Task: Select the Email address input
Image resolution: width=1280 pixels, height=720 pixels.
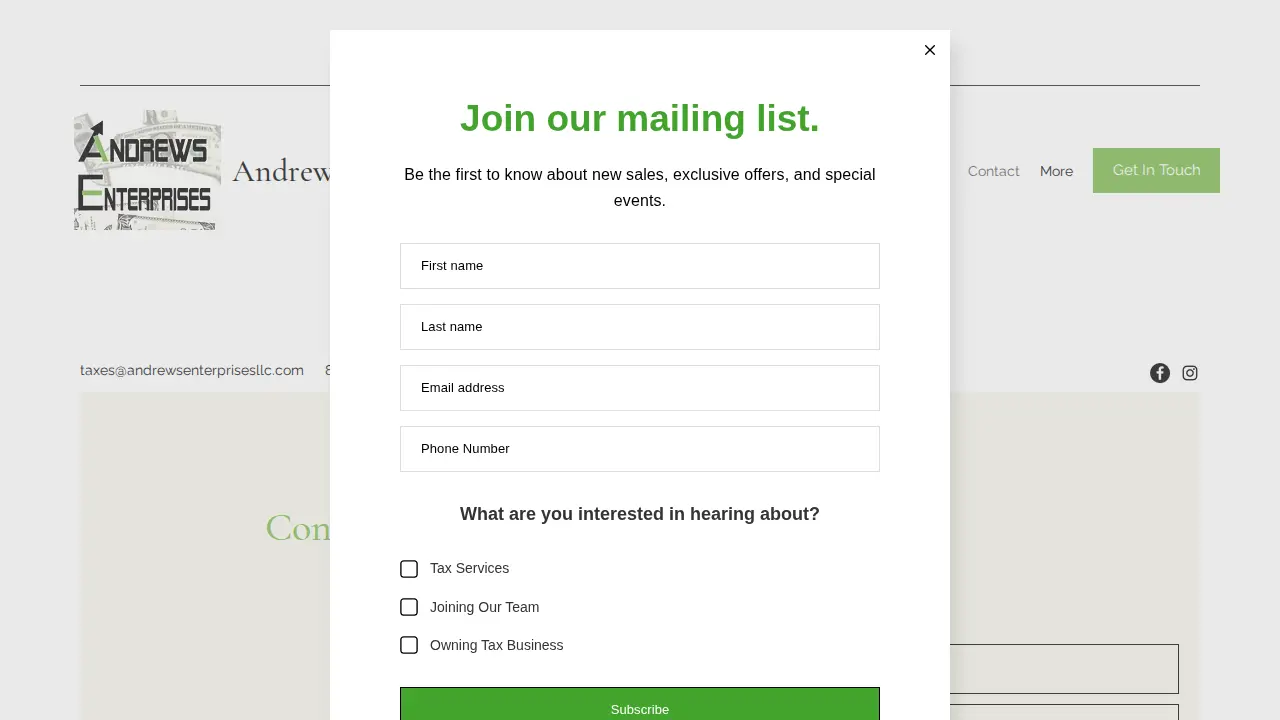Action: 640,388
